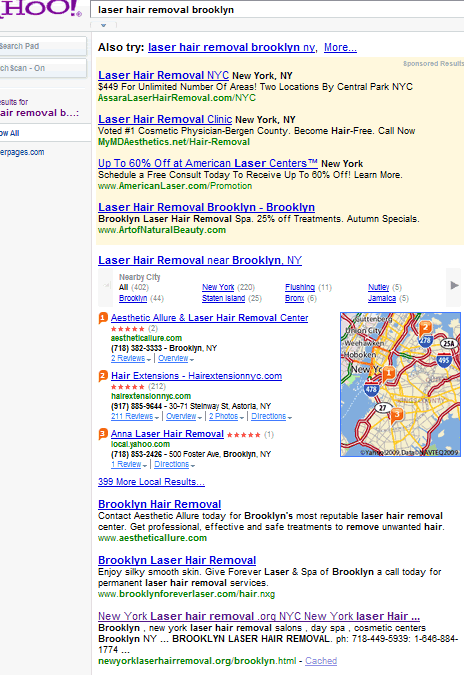Screen dimensions: 464x675
Task: Expand '1 Review' dropdown for Anna Laser
Action: 129,464
